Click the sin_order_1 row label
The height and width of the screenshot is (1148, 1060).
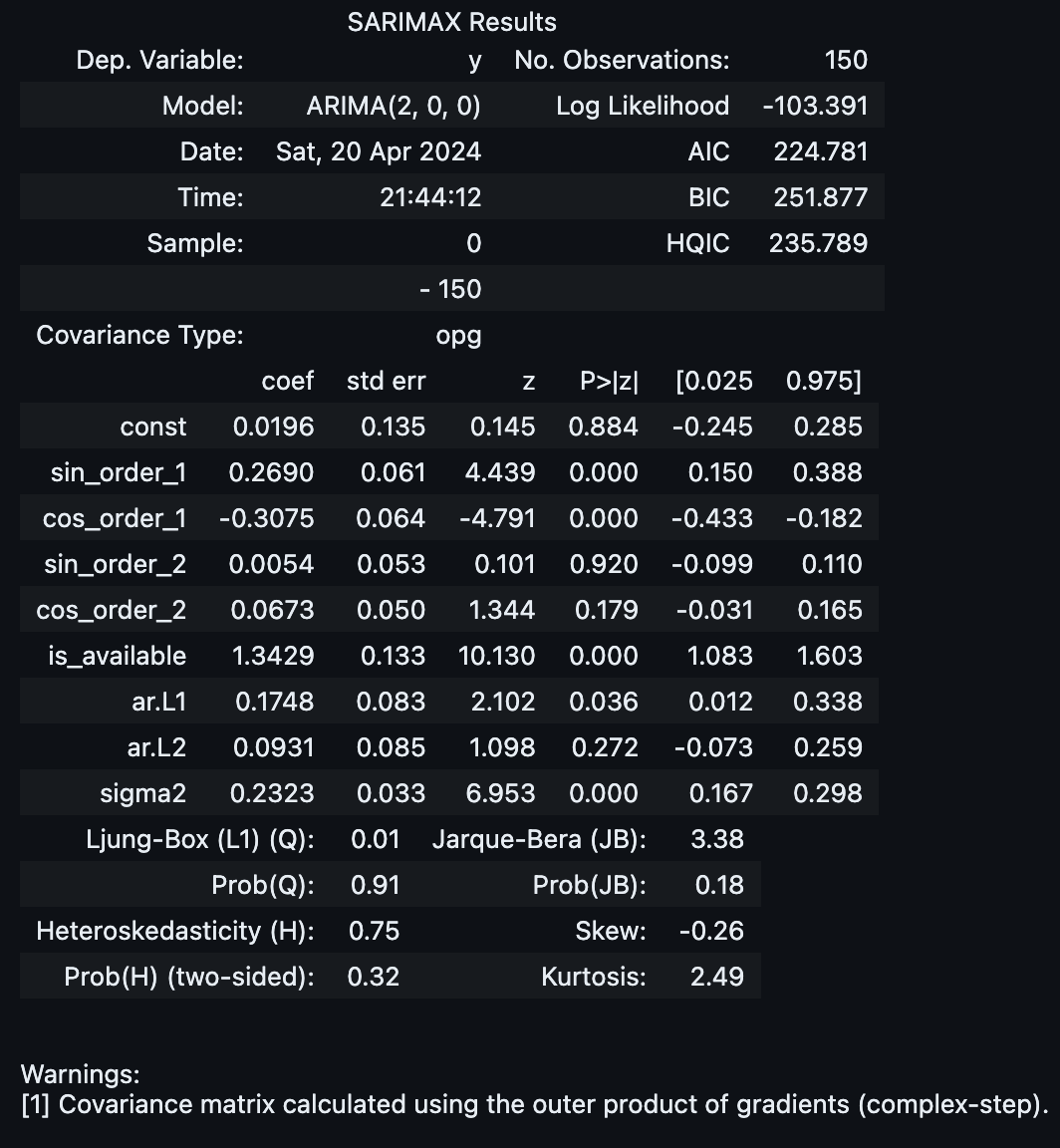[119, 473]
